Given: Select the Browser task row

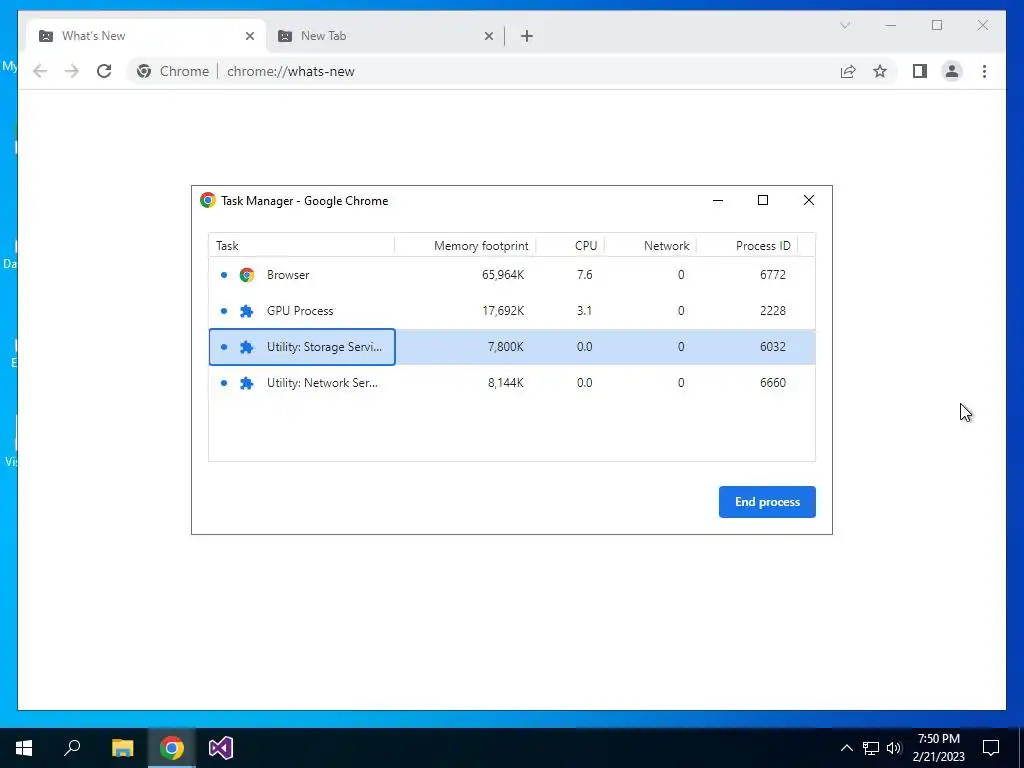Looking at the screenshot, I should point(512,275).
